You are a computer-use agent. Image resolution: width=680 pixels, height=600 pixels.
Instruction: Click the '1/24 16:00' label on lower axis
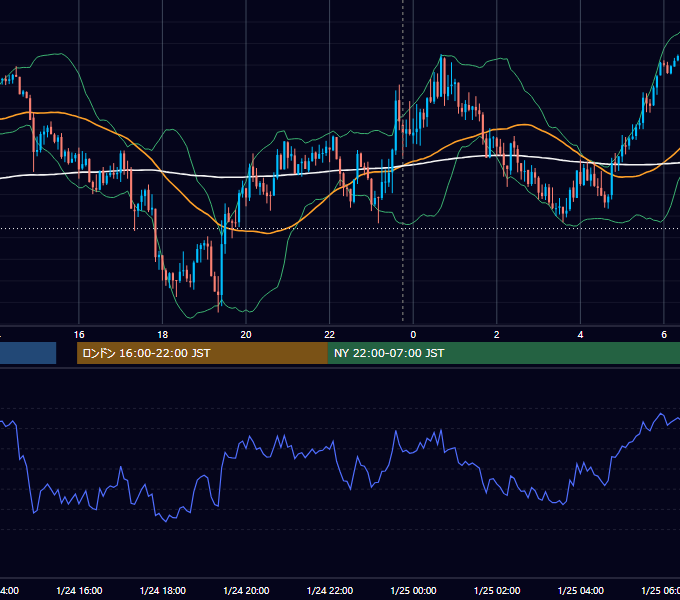pos(79,590)
